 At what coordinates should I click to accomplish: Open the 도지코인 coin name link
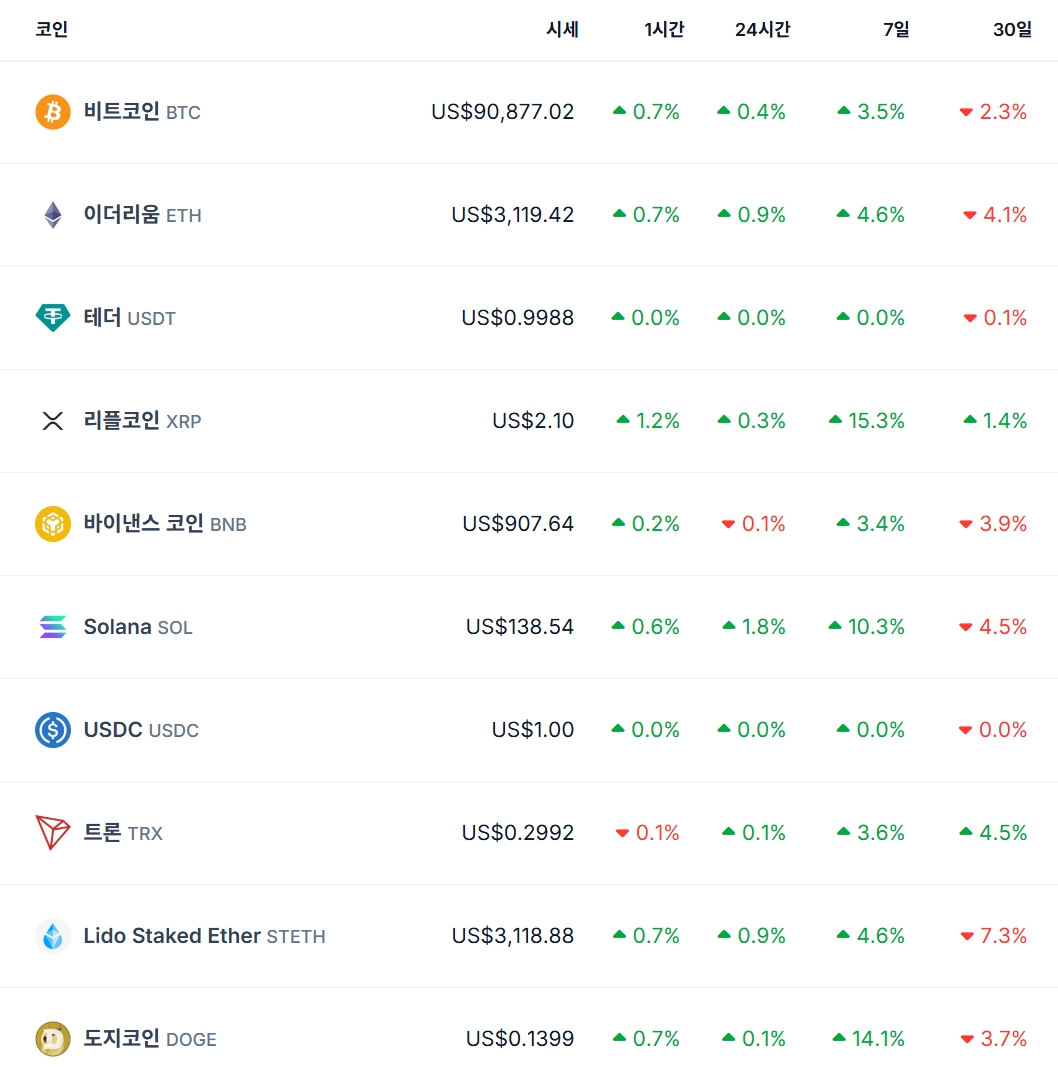pos(122,1039)
